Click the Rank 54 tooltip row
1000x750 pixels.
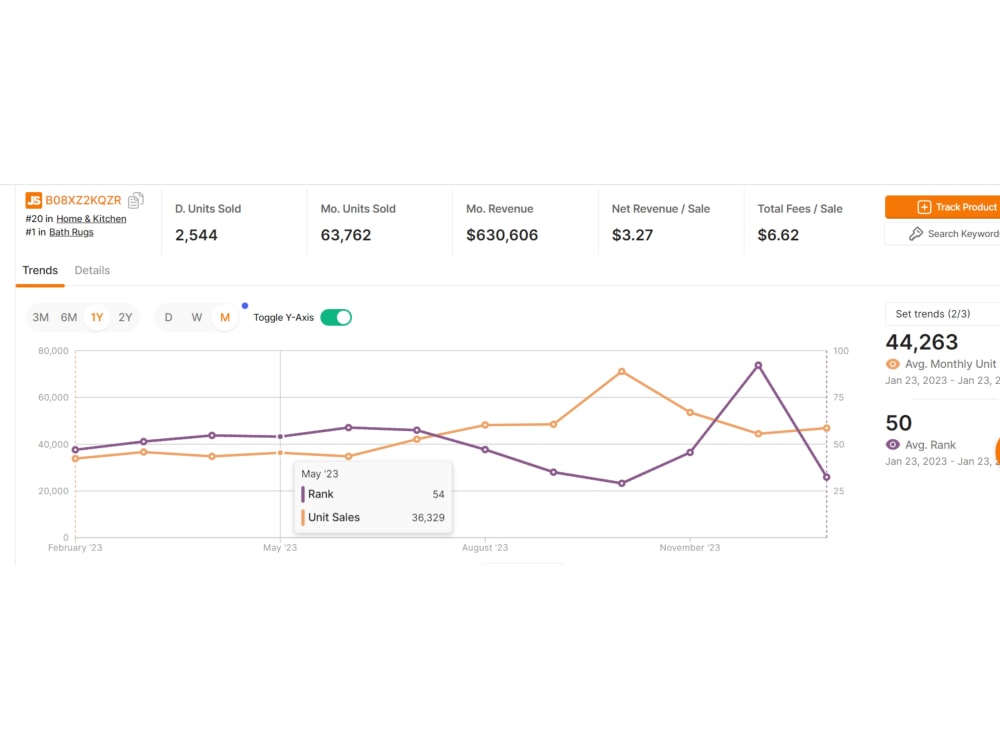373,494
